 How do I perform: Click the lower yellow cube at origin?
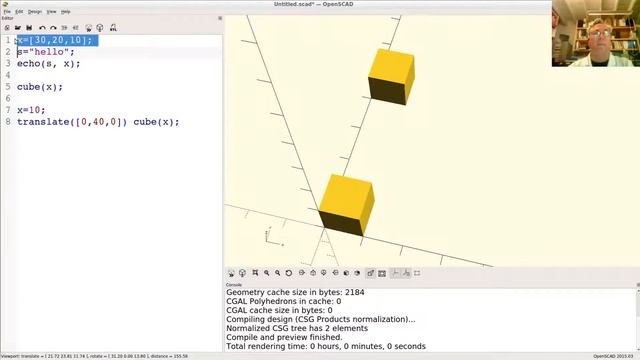tap(346, 205)
